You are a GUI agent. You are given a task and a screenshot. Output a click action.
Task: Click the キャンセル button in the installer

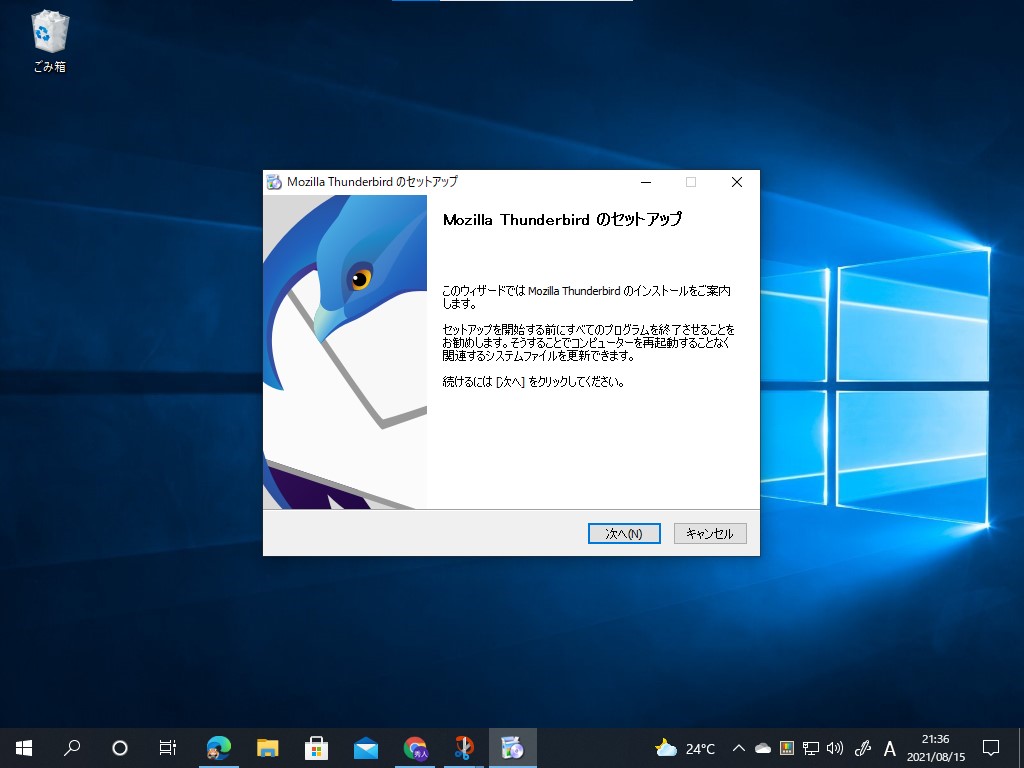710,533
